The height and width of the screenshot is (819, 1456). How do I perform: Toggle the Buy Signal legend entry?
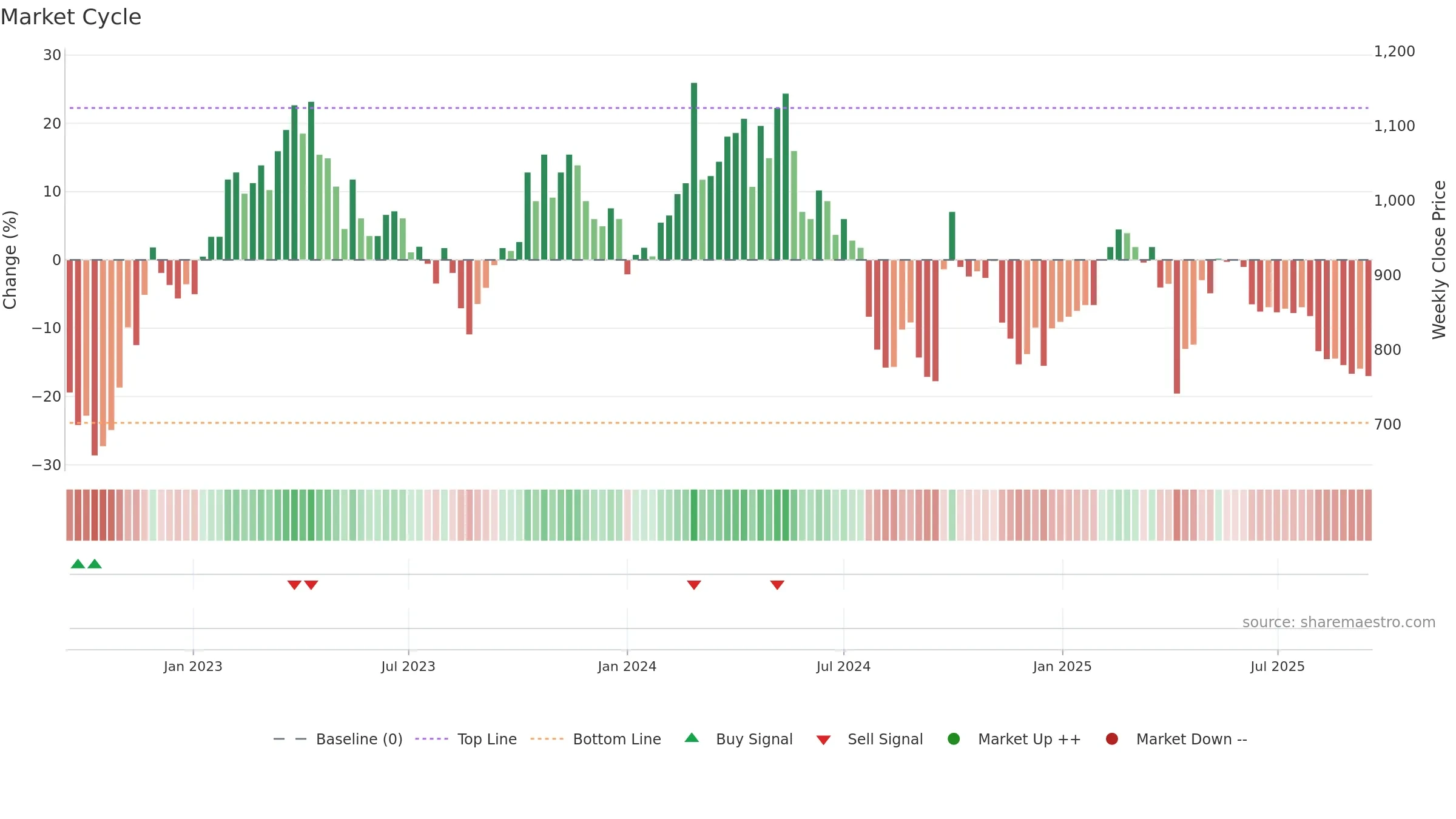(x=738, y=739)
